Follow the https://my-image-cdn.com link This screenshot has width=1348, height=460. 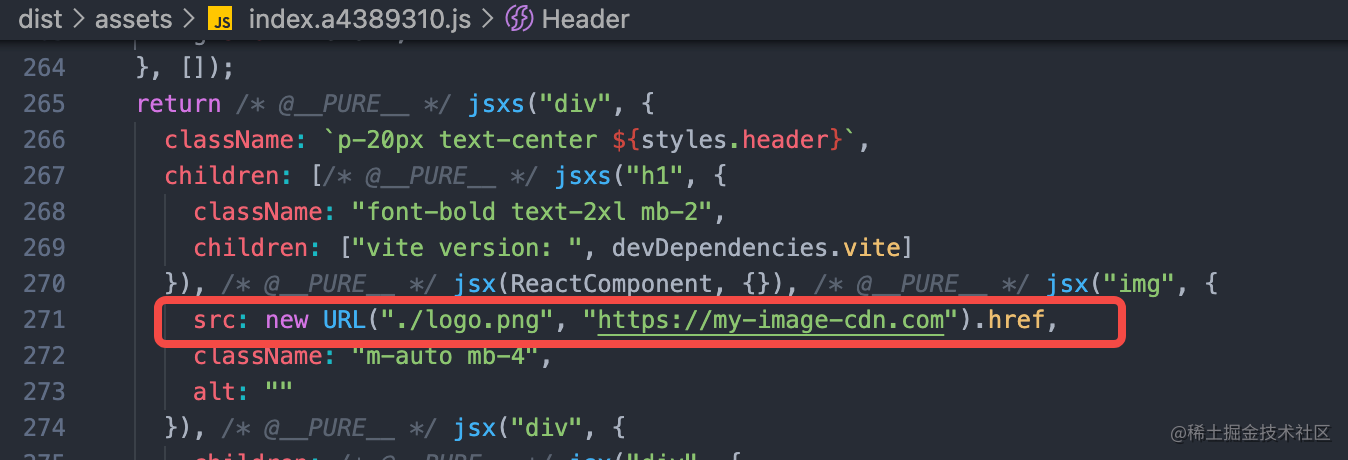(771, 320)
